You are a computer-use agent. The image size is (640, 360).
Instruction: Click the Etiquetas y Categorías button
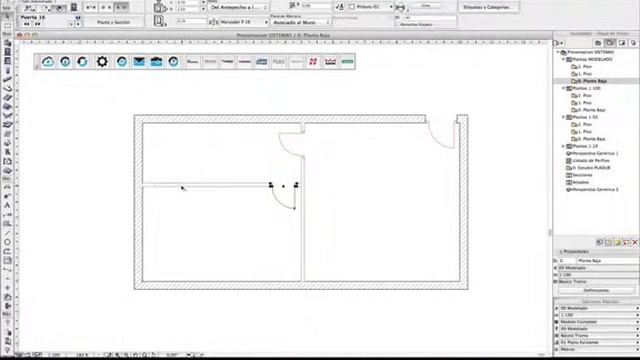coord(488,7)
